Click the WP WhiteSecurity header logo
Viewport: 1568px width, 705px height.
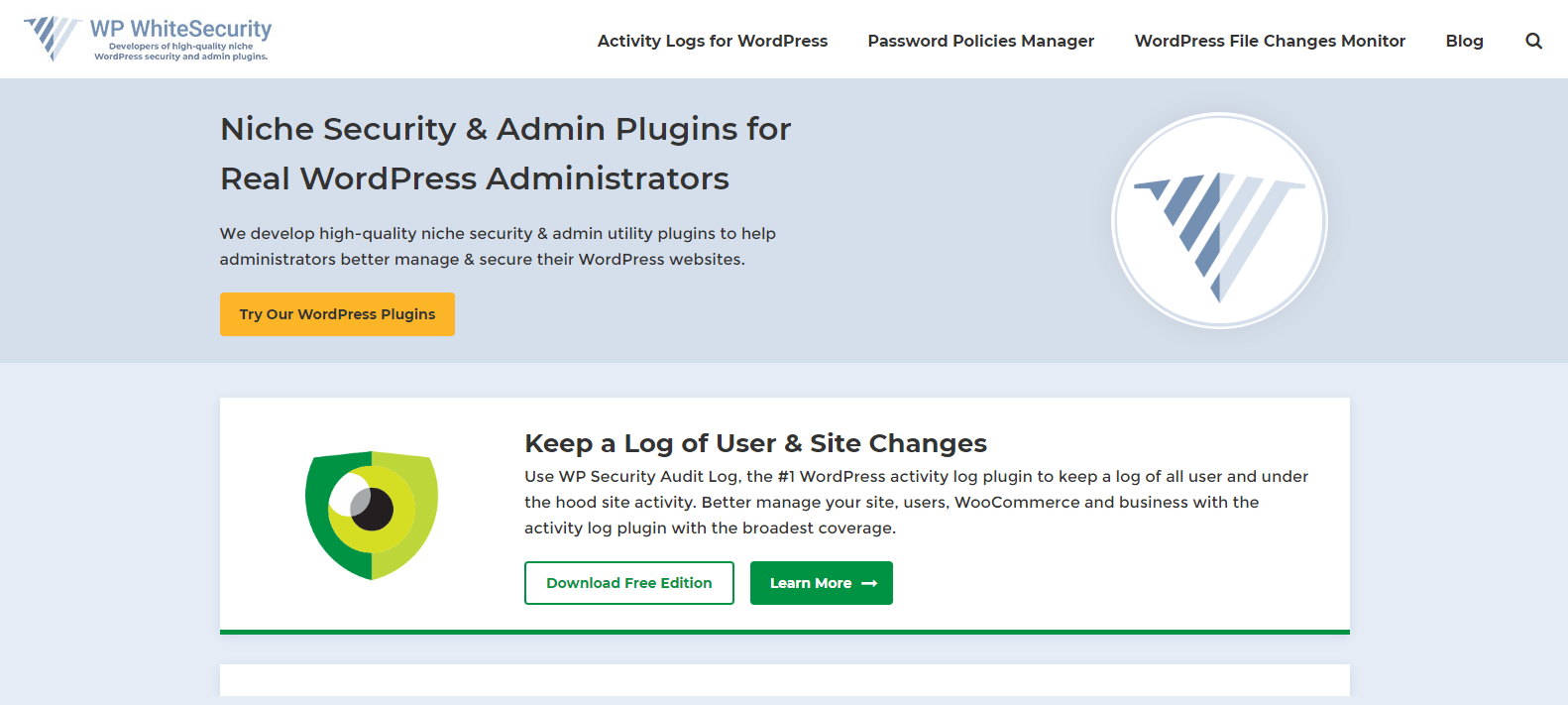(x=148, y=39)
